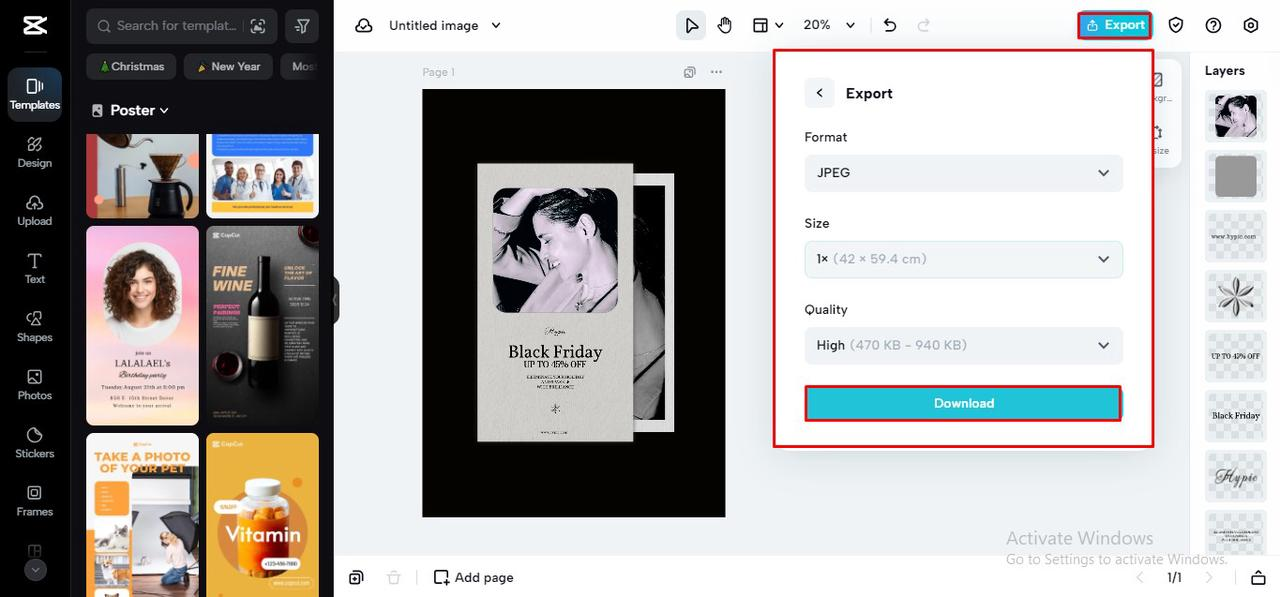
Task: Select the Hypic script text layer
Action: (x=1236, y=476)
